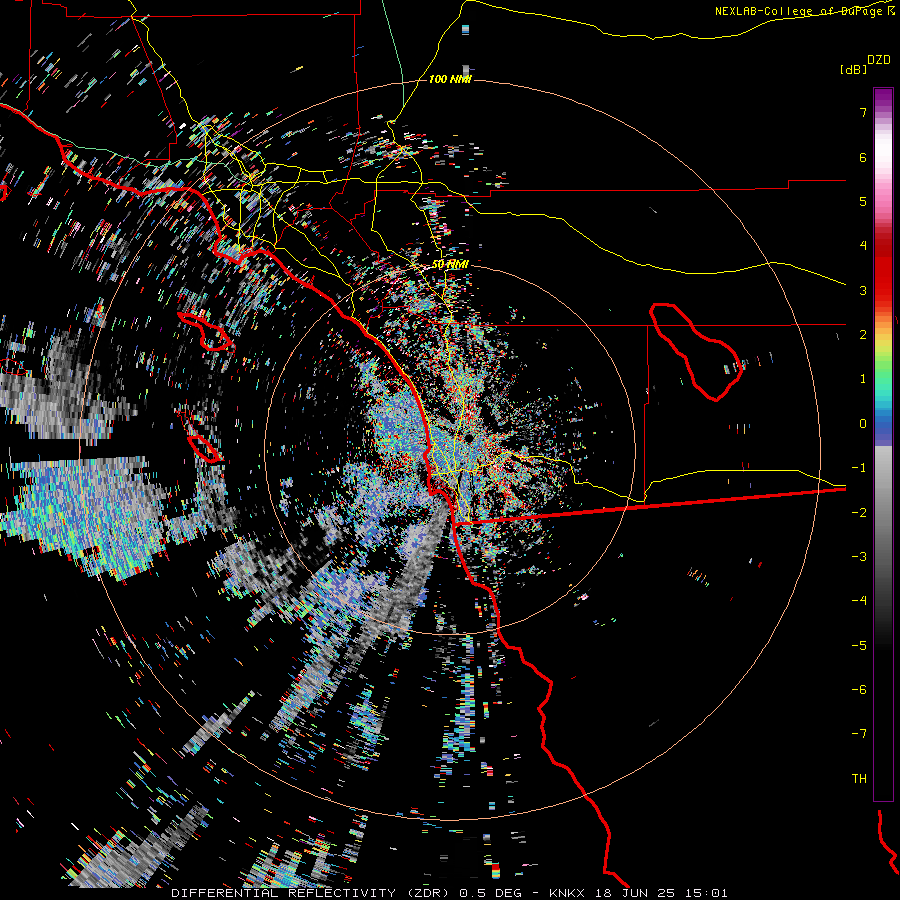The width and height of the screenshot is (900, 900).
Task: Click the 50 NMI range ring label
Action: click(x=450, y=264)
